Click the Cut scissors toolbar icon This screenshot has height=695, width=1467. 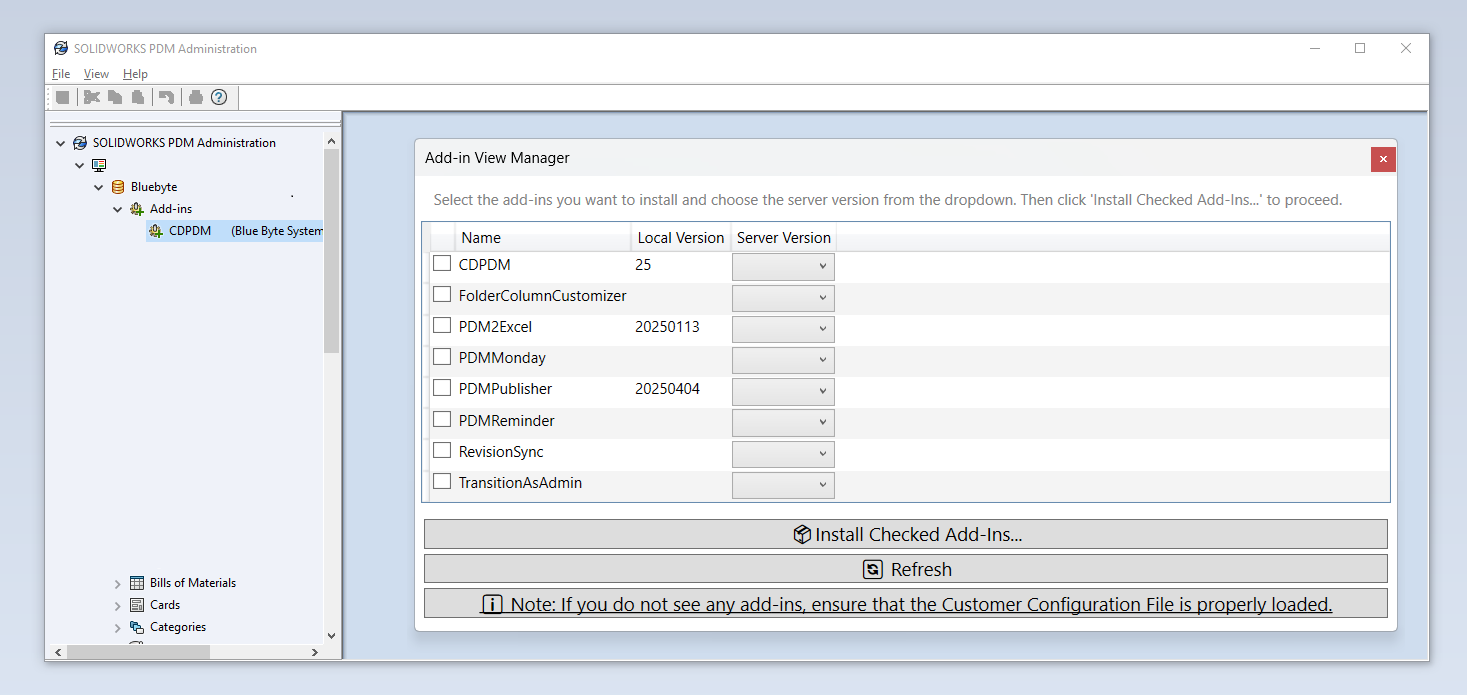click(x=92, y=97)
